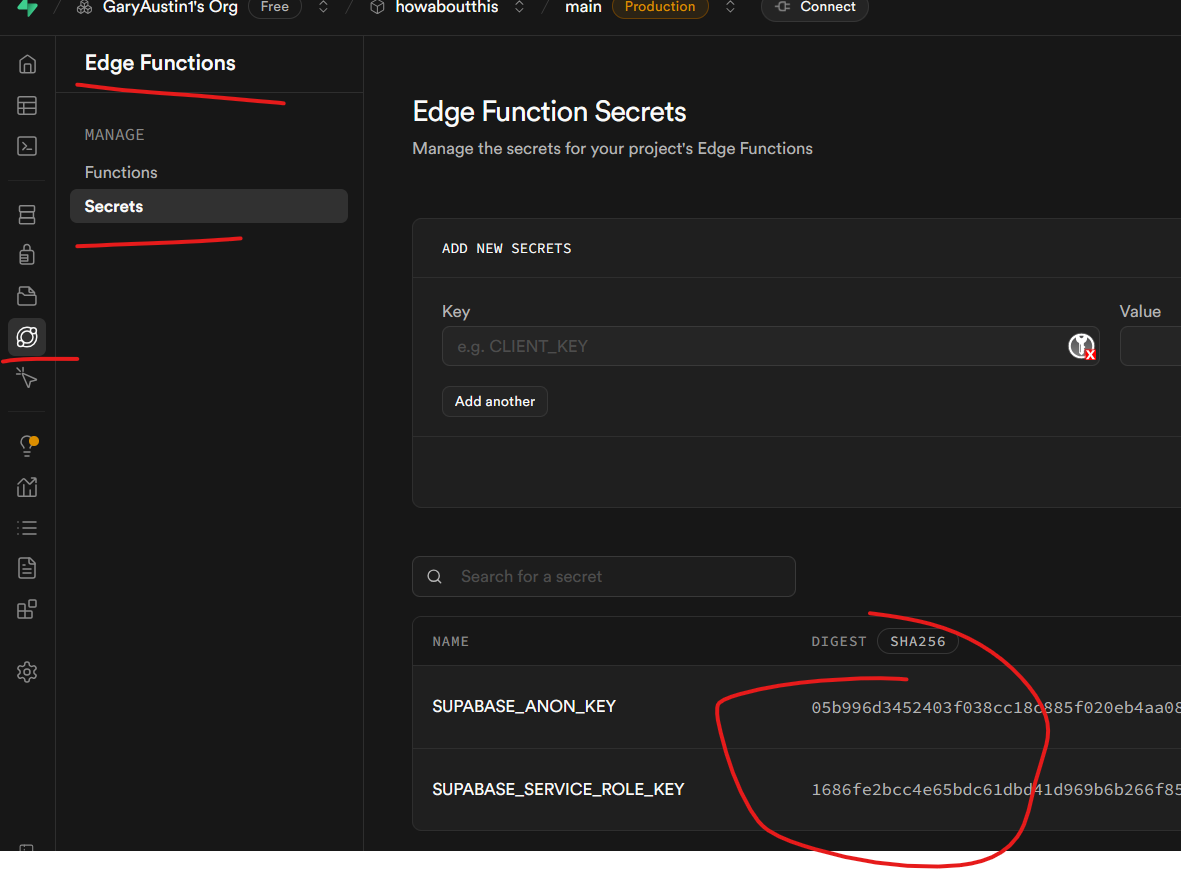Open the Logs list icon

point(27,528)
